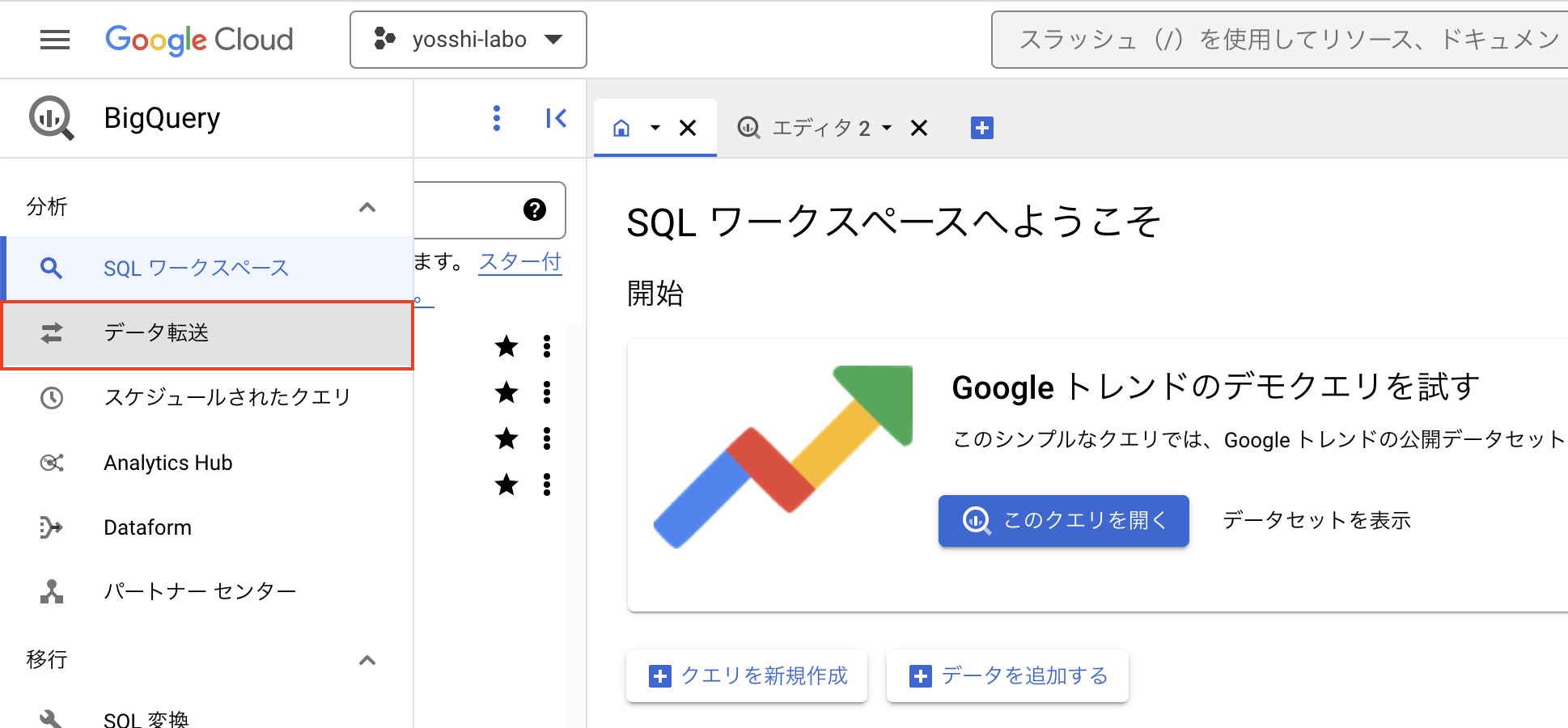Viewport: 1568px width, 728px height.
Task: Collapse the 分析 section in the sidebar
Action: [368, 207]
